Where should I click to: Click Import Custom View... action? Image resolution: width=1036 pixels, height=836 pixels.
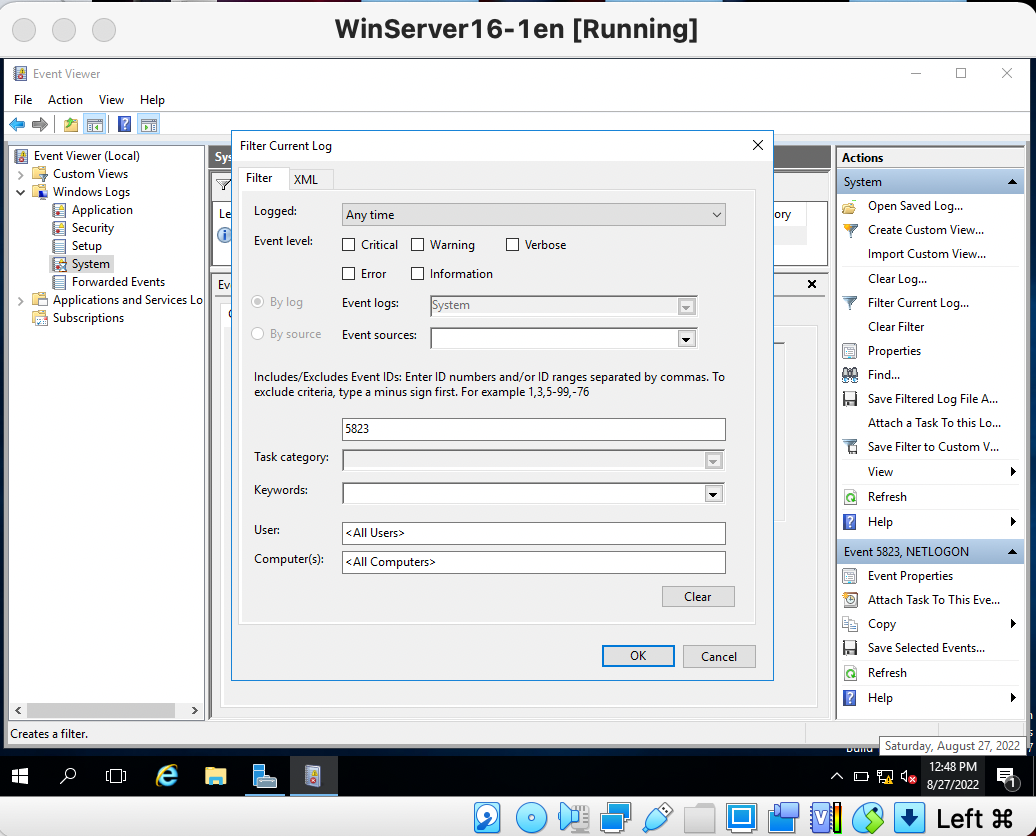[x=927, y=254]
